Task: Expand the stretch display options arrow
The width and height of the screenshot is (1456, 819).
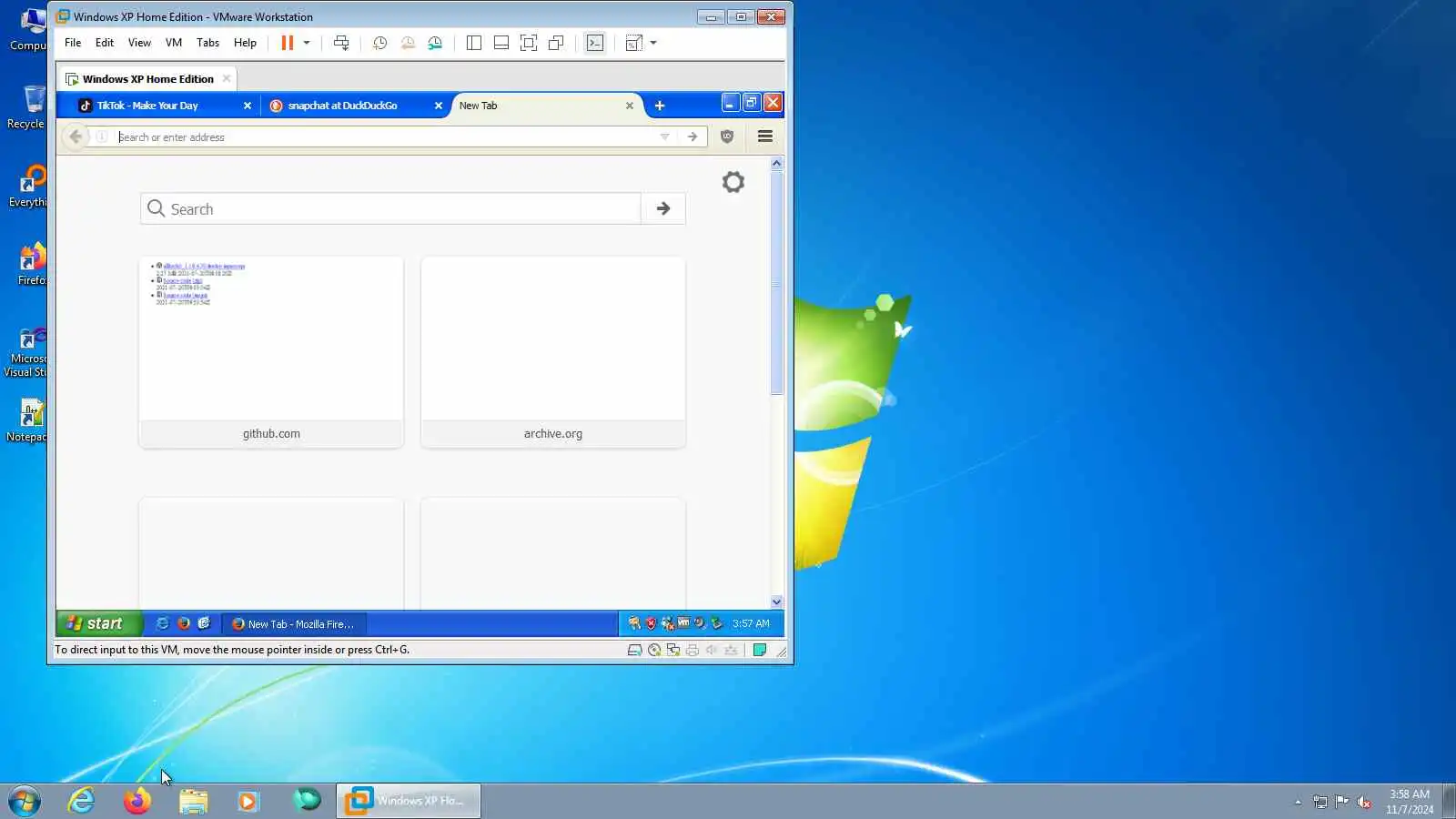Action: point(653,43)
